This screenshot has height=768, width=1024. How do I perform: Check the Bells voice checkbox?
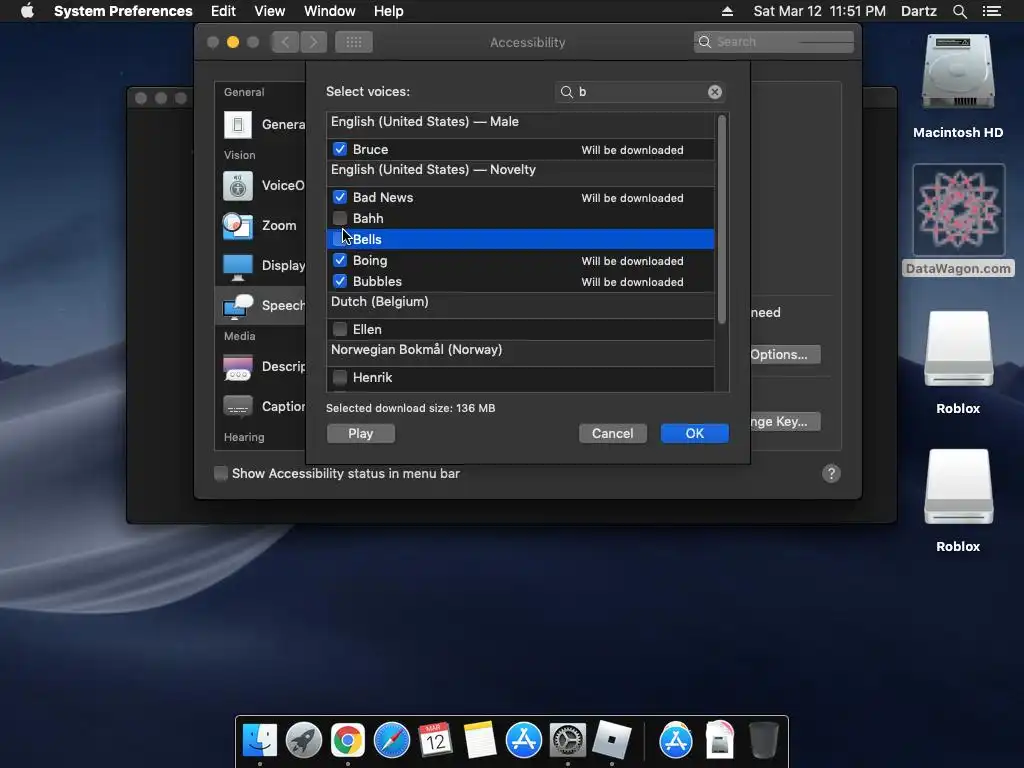339,239
